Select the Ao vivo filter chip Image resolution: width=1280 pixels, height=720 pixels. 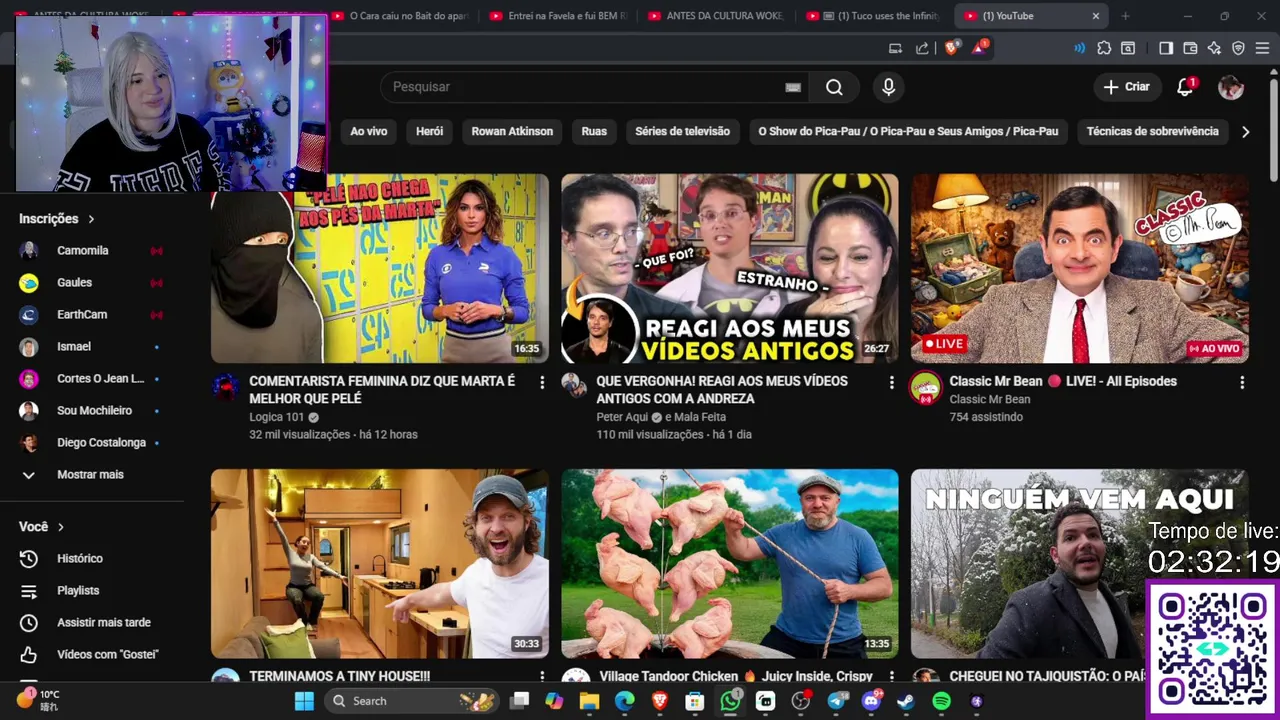click(x=368, y=131)
